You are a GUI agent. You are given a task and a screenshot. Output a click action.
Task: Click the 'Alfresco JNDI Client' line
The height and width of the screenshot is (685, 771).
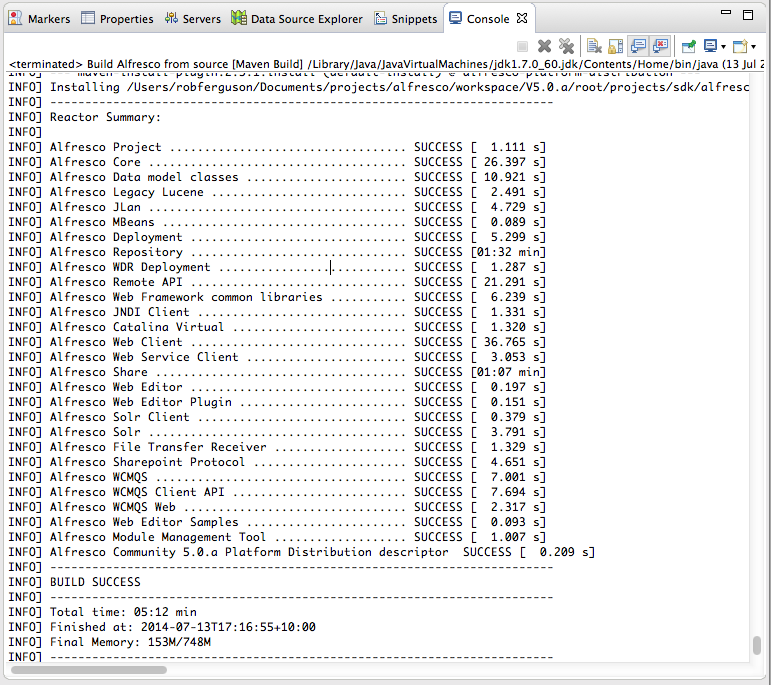point(277,312)
